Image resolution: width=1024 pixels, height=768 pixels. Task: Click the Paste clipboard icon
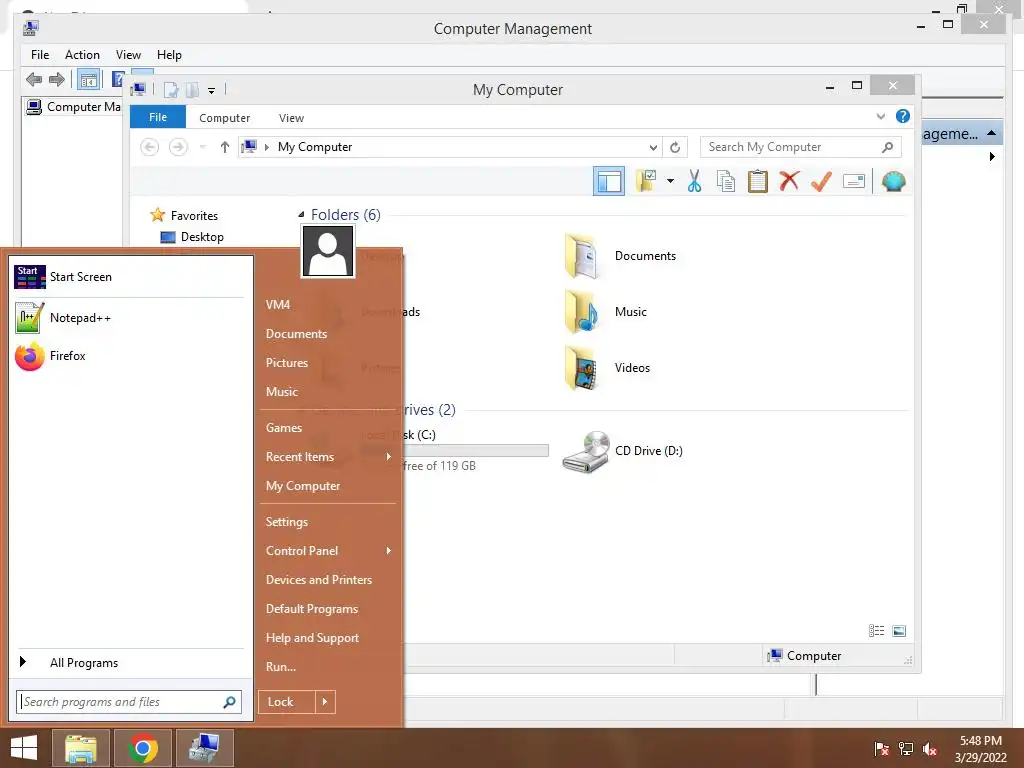click(x=758, y=181)
